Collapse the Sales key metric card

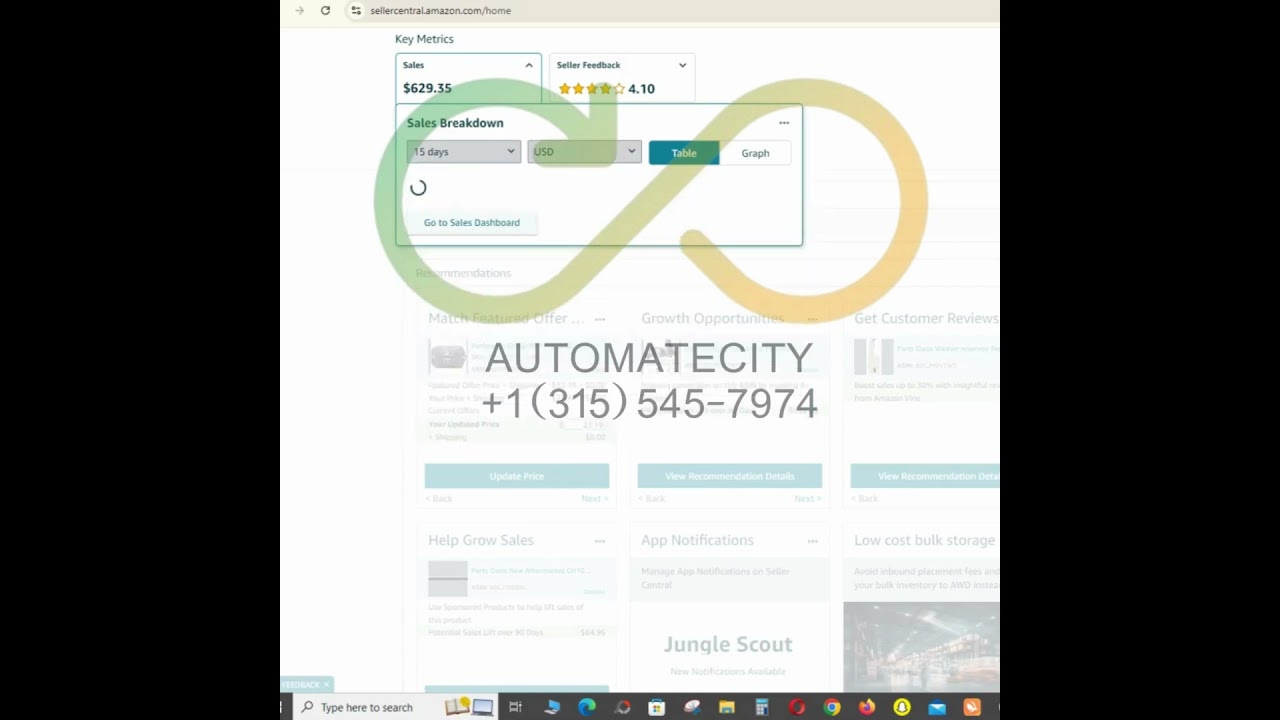click(x=529, y=65)
